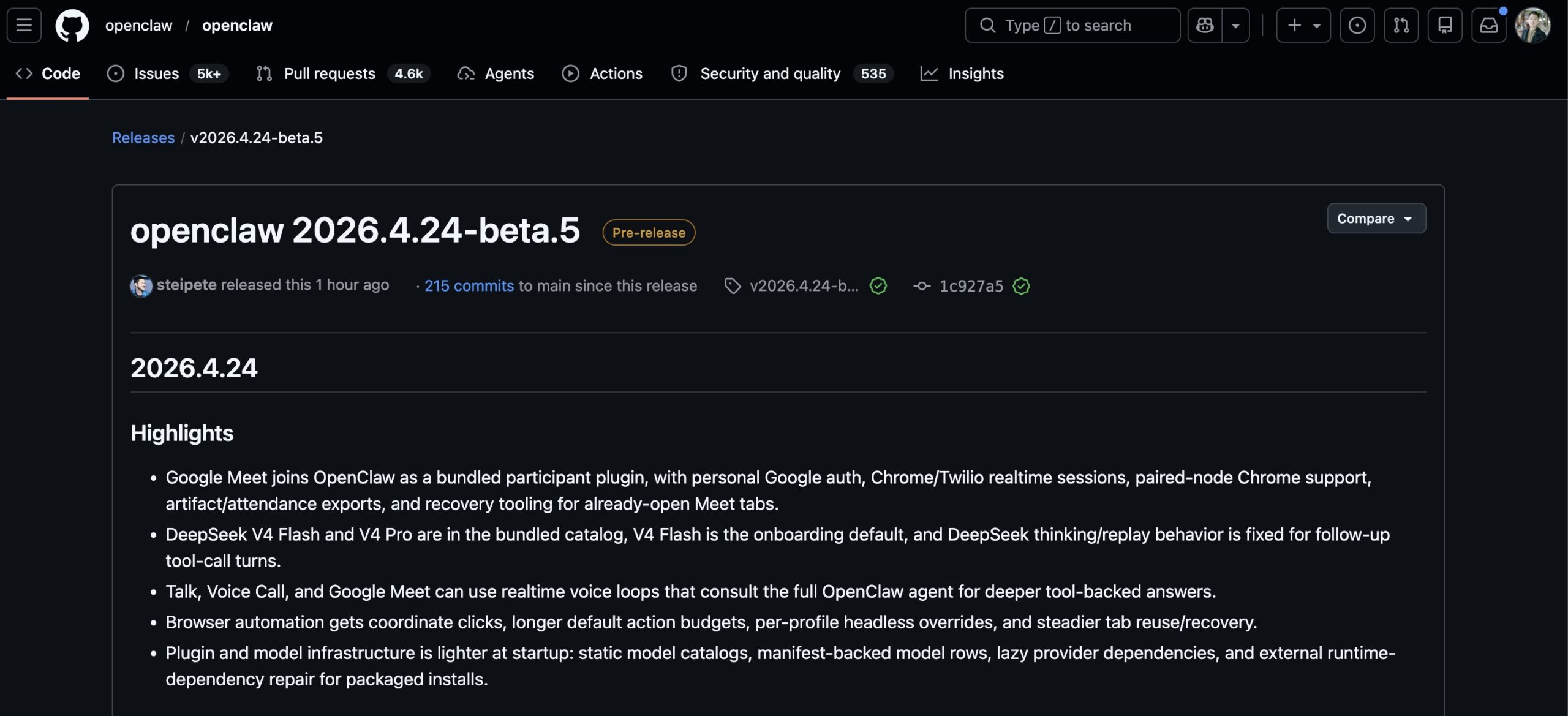Click the Pre-release label badge

(649, 233)
